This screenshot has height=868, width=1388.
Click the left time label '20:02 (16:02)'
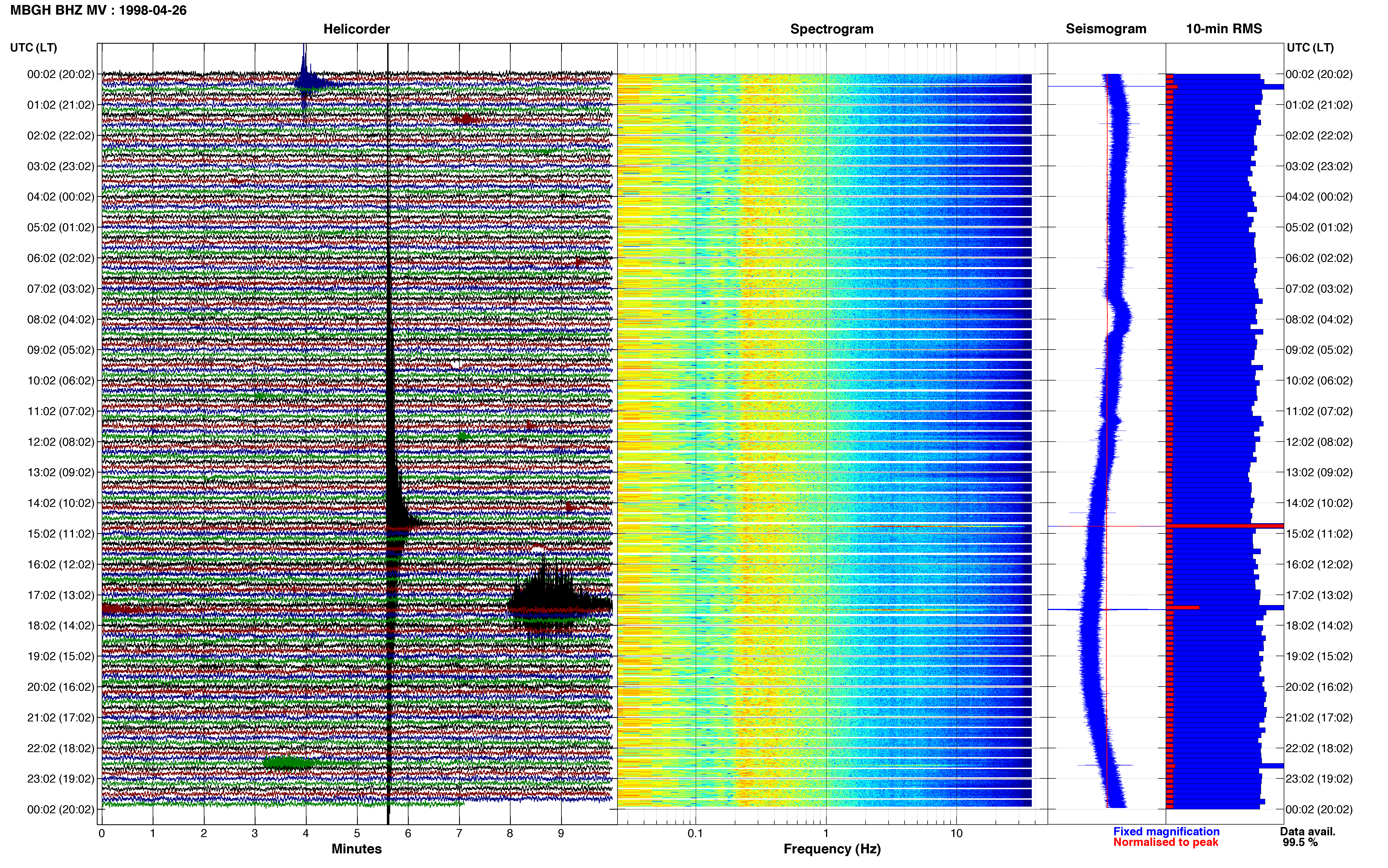coord(60,687)
